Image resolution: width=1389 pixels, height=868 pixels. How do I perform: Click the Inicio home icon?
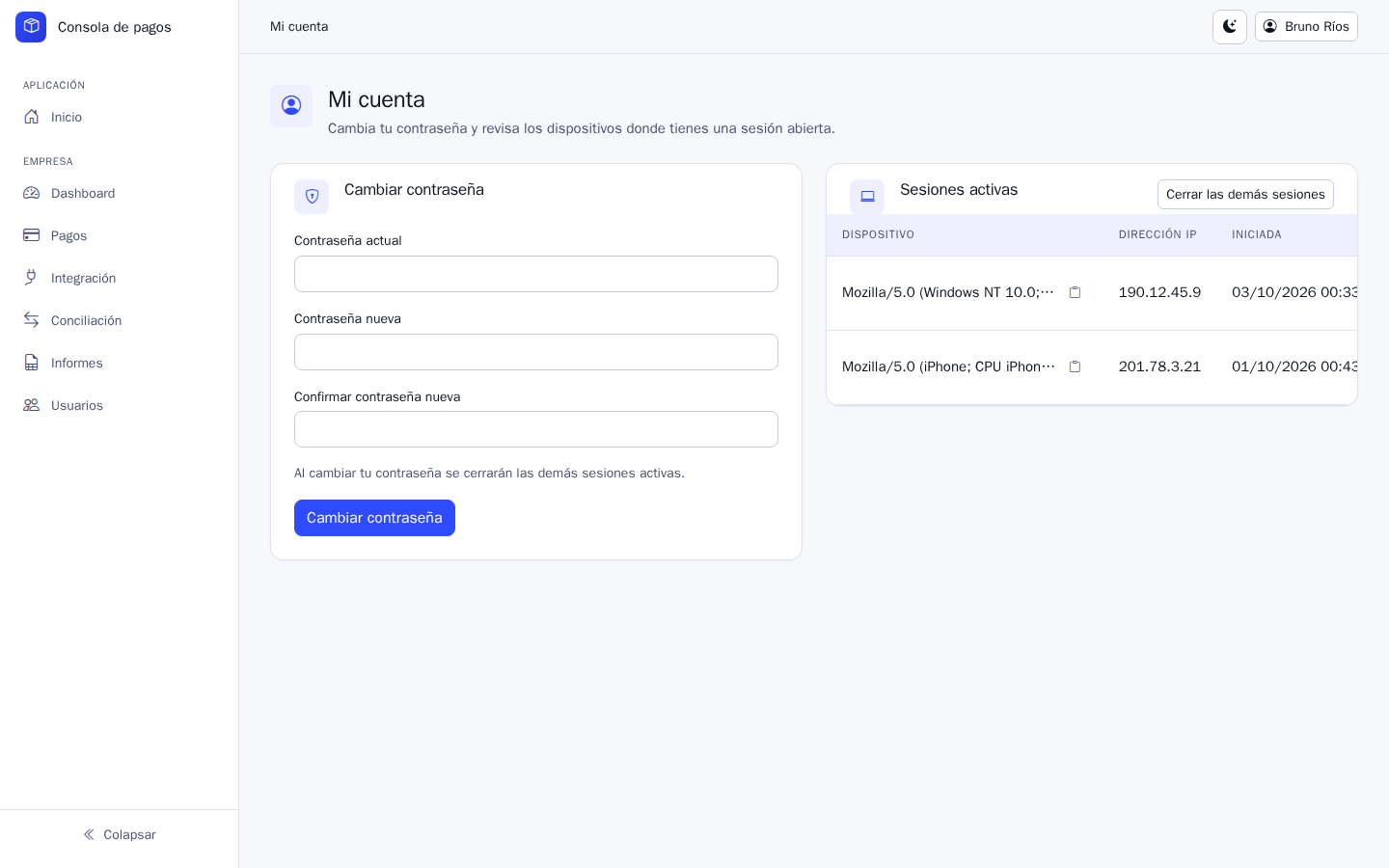click(x=32, y=117)
